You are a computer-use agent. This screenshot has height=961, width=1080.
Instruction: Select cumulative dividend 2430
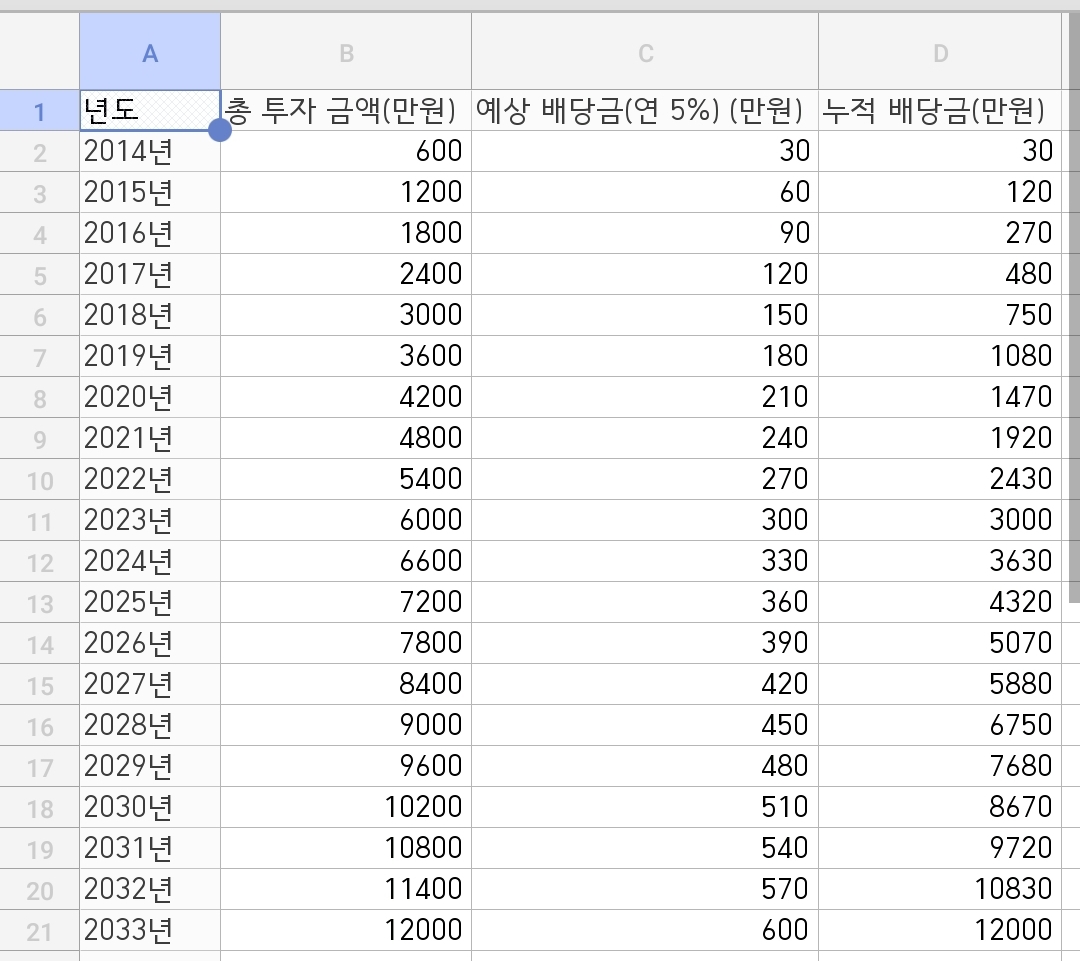[x=940, y=479]
